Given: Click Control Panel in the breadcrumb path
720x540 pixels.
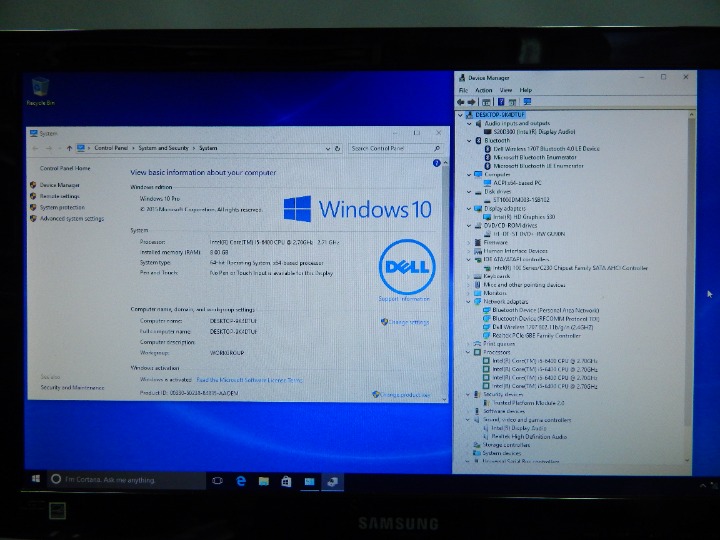Looking at the screenshot, I should 111,148.
